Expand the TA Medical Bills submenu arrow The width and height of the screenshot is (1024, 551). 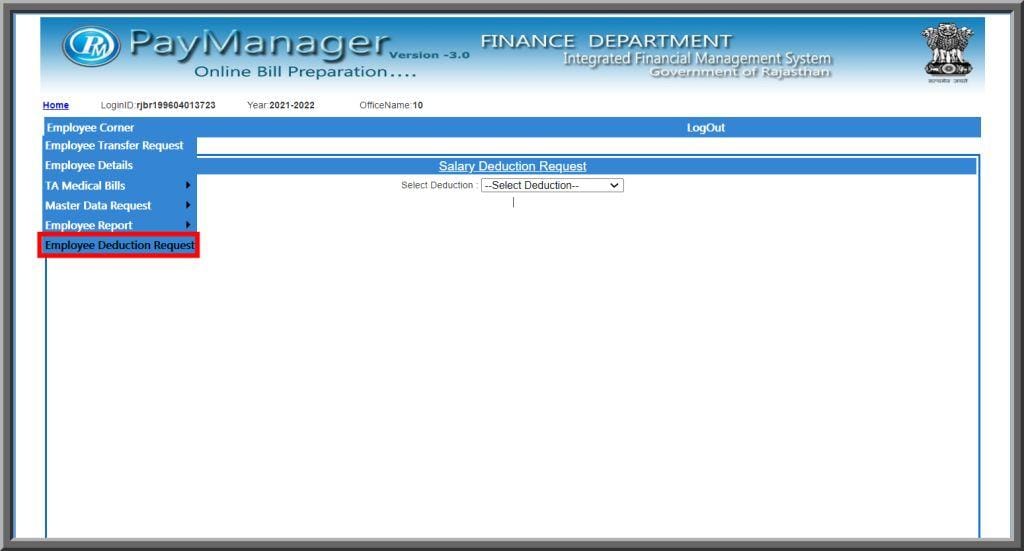[188, 185]
